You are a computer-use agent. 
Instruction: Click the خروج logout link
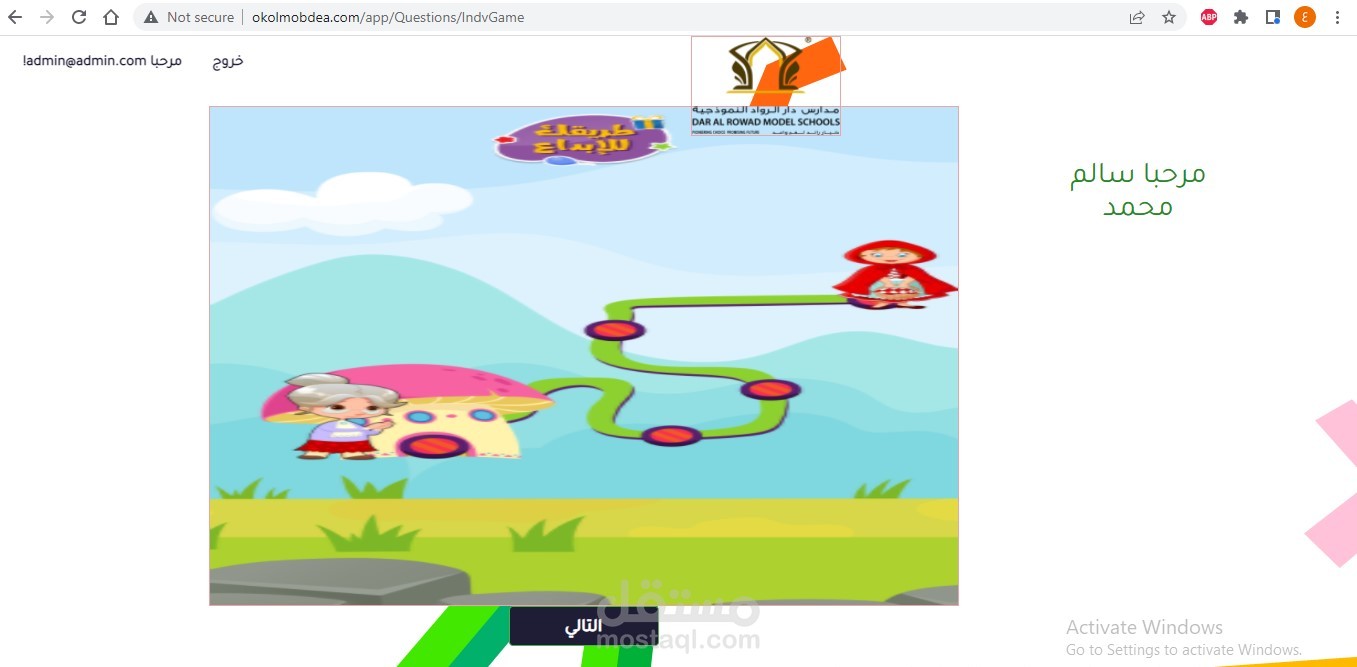228,61
